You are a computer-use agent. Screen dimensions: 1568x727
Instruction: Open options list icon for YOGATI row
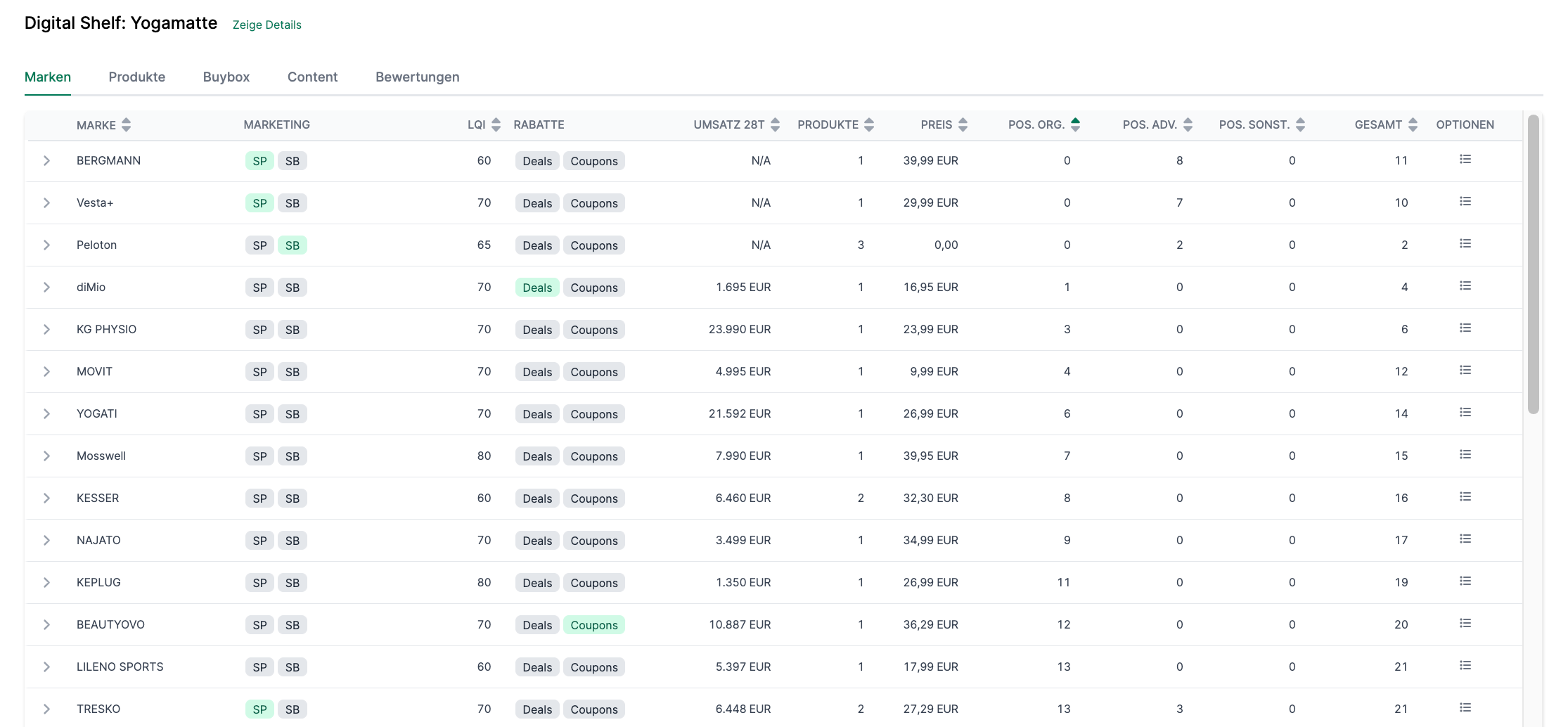(x=1465, y=413)
